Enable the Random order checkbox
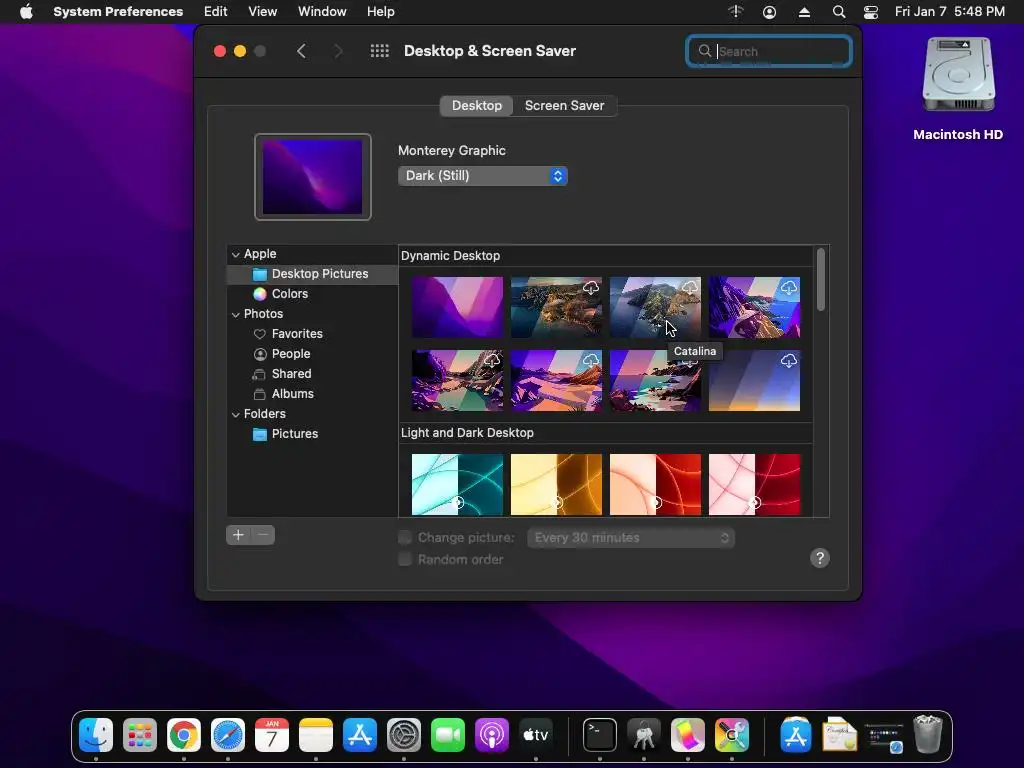 point(405,559)
